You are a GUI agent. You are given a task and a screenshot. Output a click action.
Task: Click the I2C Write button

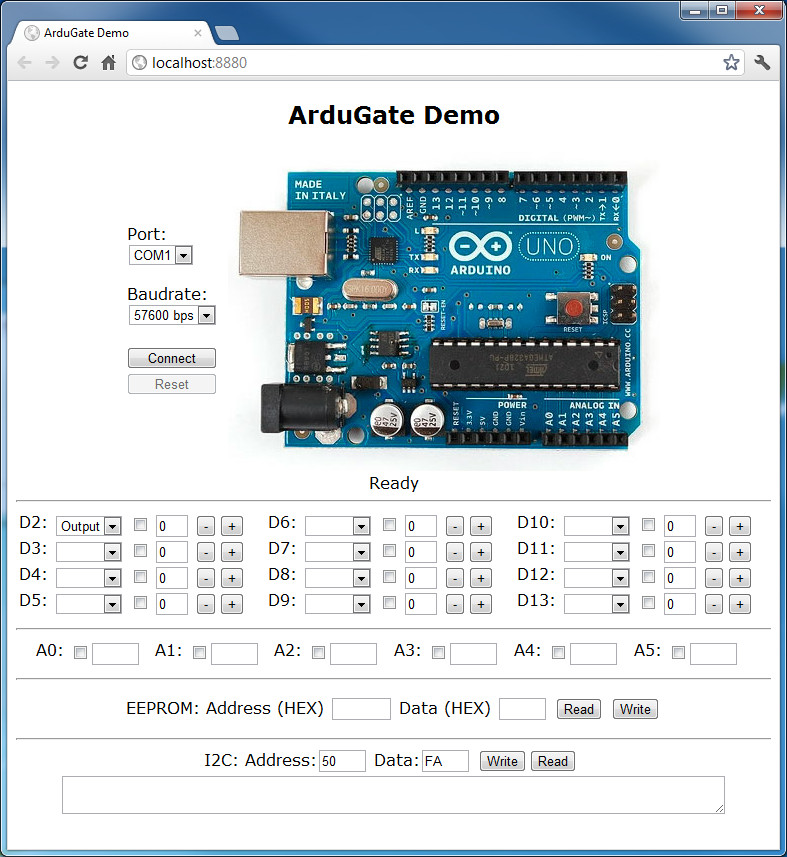point(502,761)
